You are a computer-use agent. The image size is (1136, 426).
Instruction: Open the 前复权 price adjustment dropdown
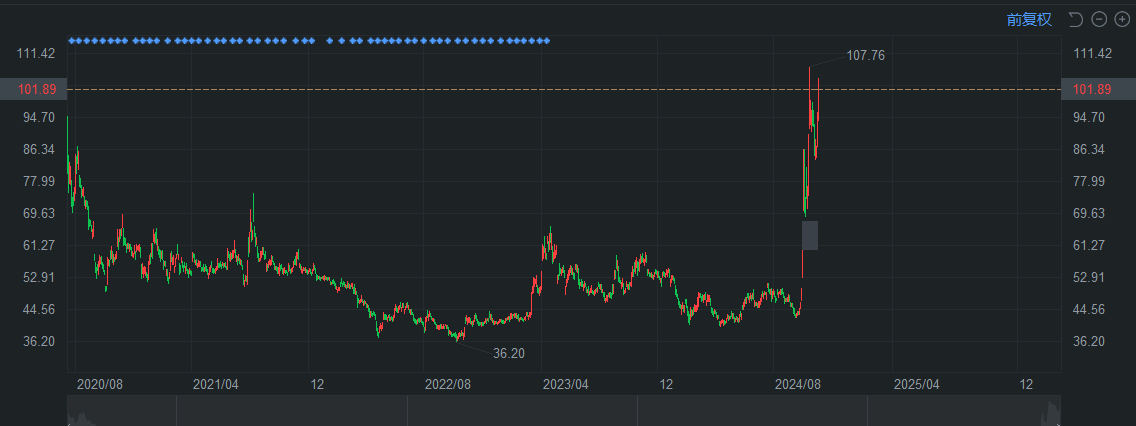coord(1029,19)
